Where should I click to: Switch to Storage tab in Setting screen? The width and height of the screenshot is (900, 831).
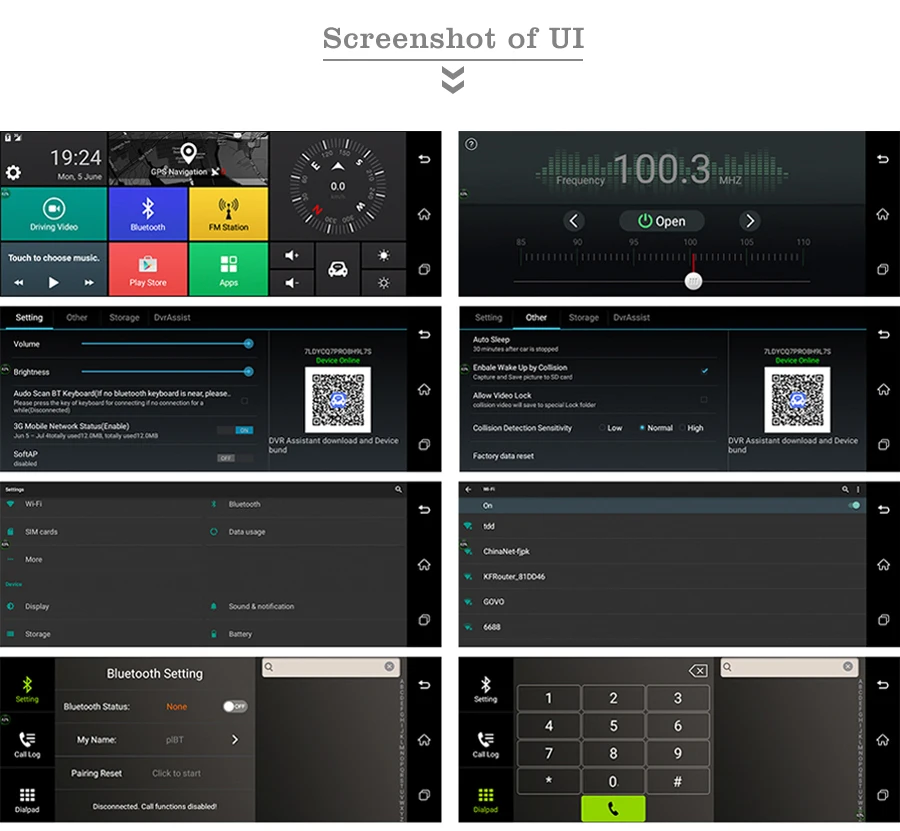[x=125, y=317]
